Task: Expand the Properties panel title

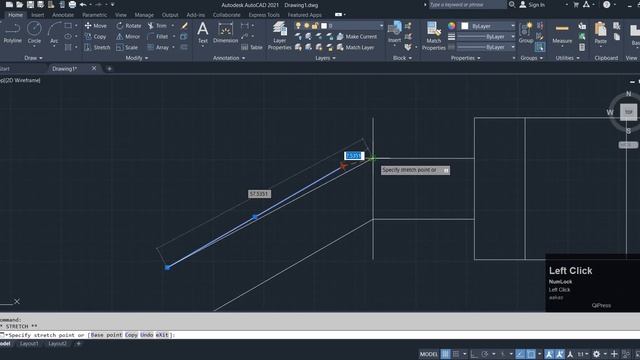Action: click(x=466, y=58)
